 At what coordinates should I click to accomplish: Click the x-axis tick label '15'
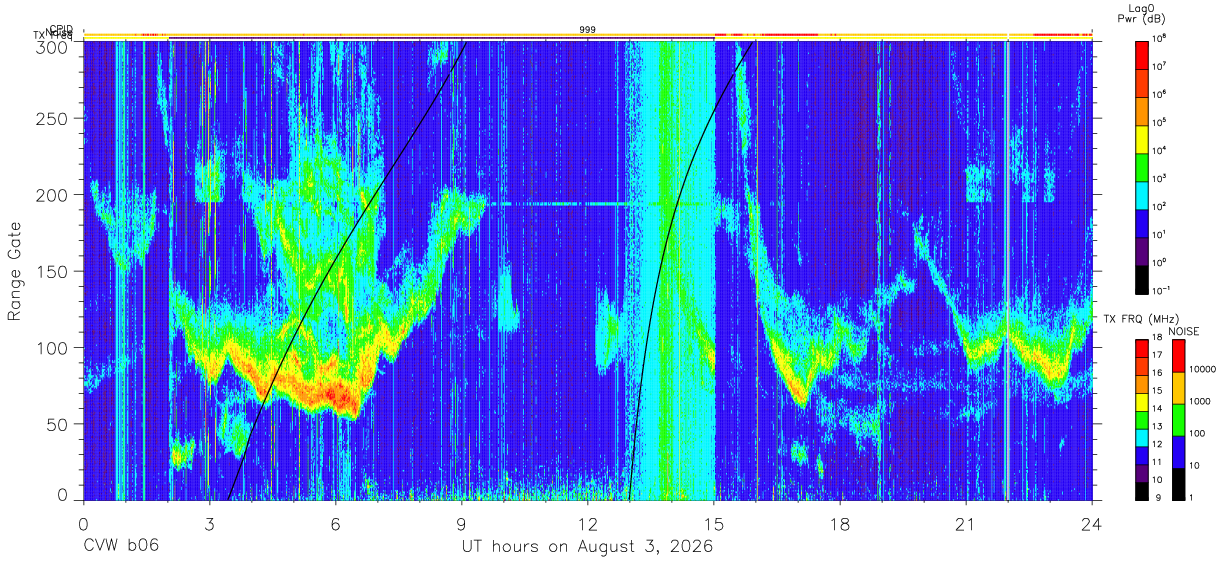tap(714, 524)
